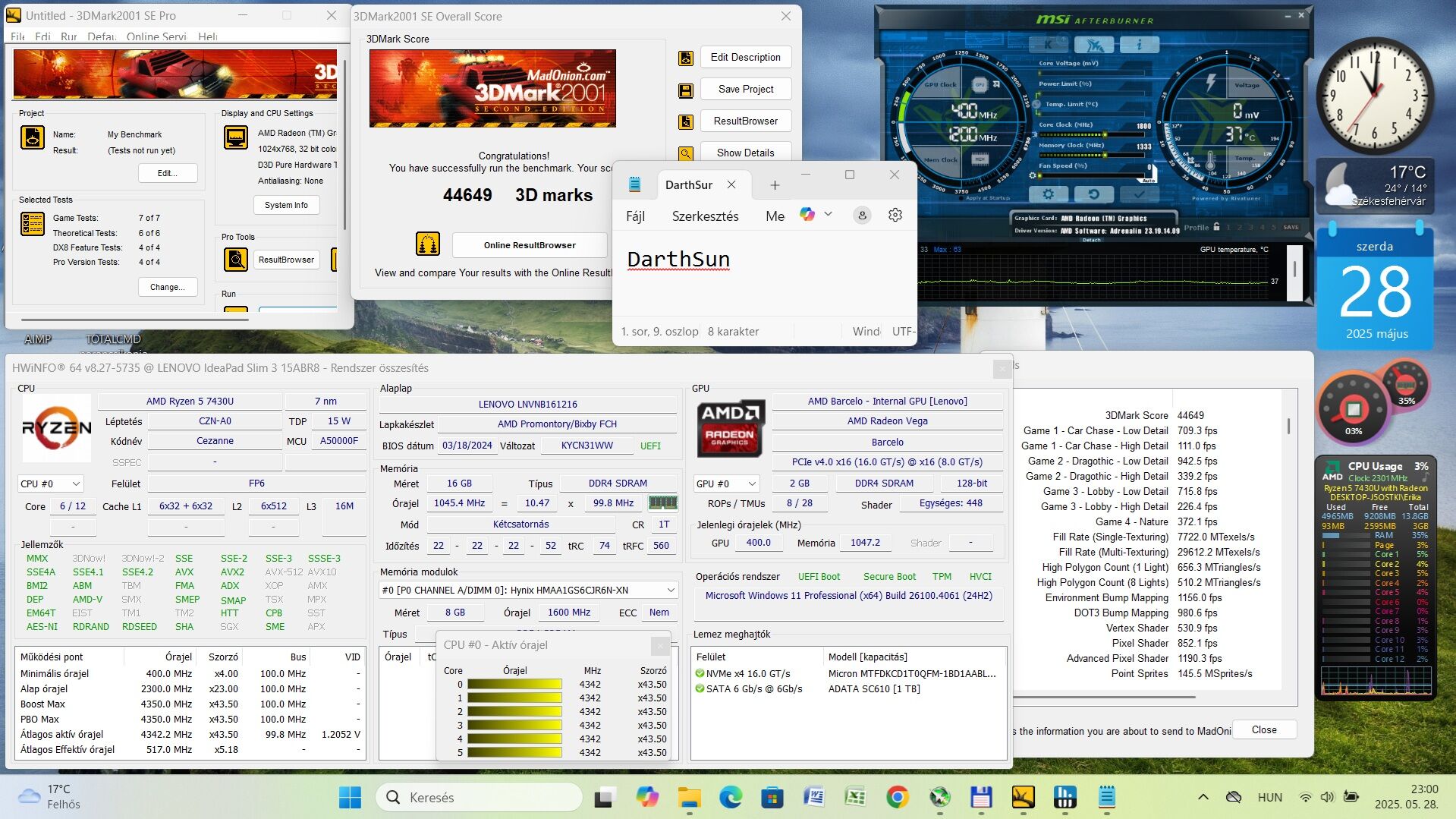1456x819 pixels.
Task: Open the GPU #0 dropdown in HWiNFO
Action: [726, 484]
